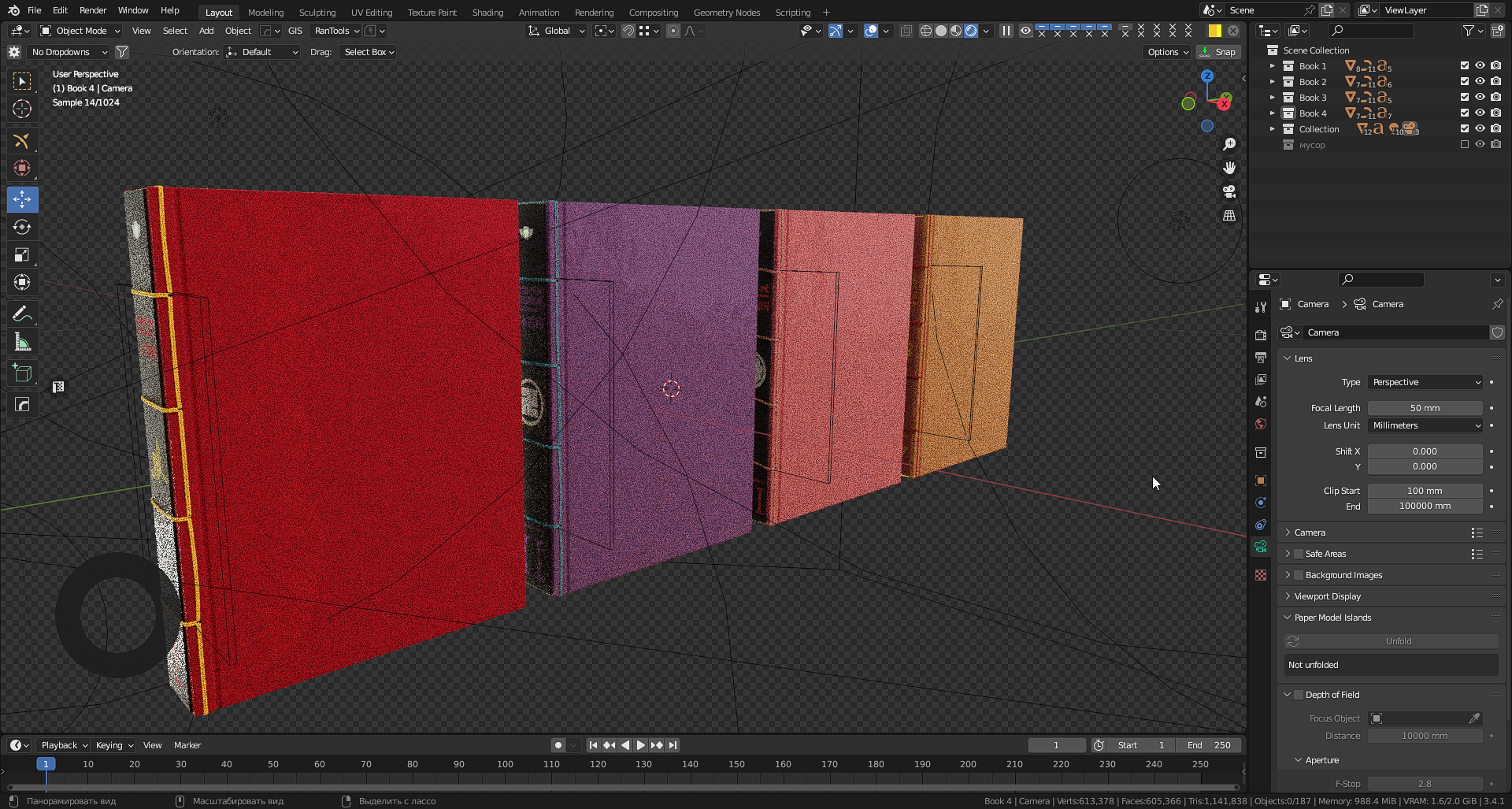
Task: Select the Measure tool
Action: point(22,342)
